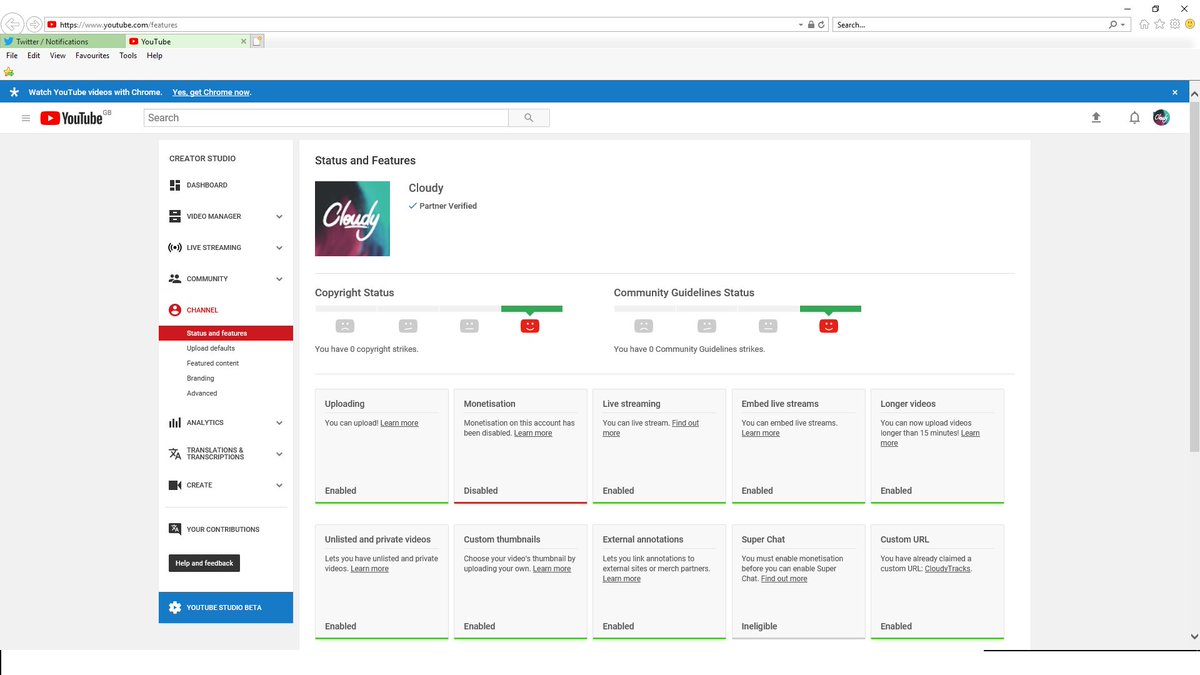Viewport: 1200px width, 675px height.
Task: Expand the Analytics section
Action: click(x=279, y=423)
